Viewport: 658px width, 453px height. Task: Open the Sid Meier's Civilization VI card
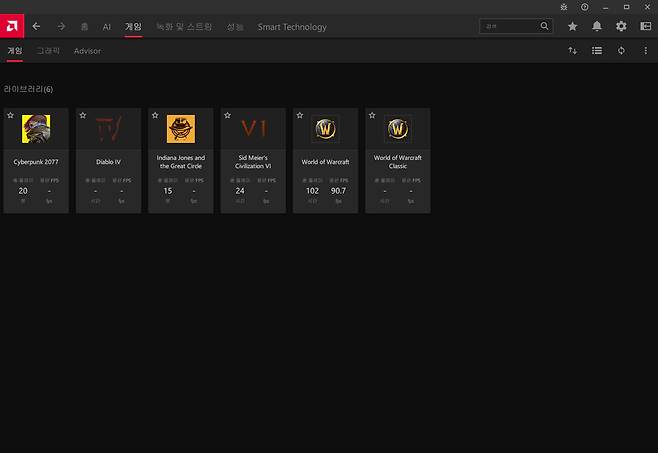(253, 160)
